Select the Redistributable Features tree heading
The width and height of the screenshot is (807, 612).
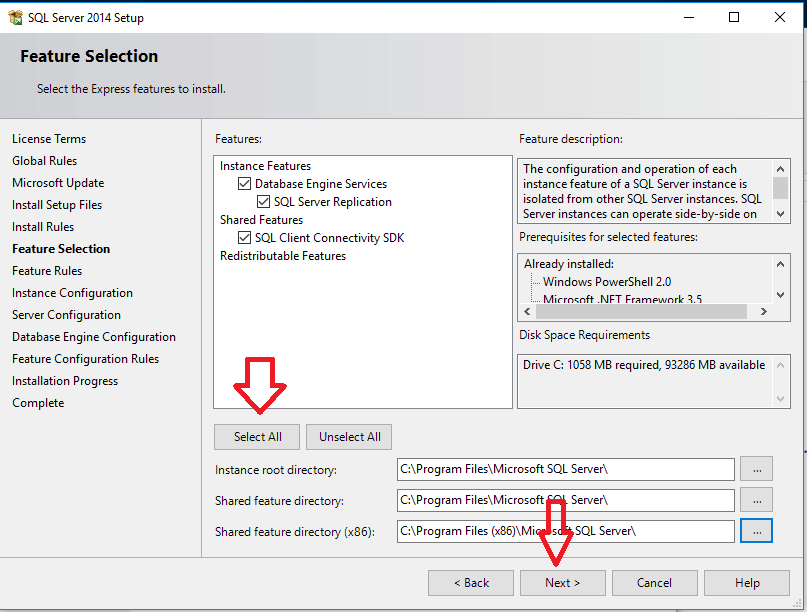pyautogui.click(x=283, y=256)
